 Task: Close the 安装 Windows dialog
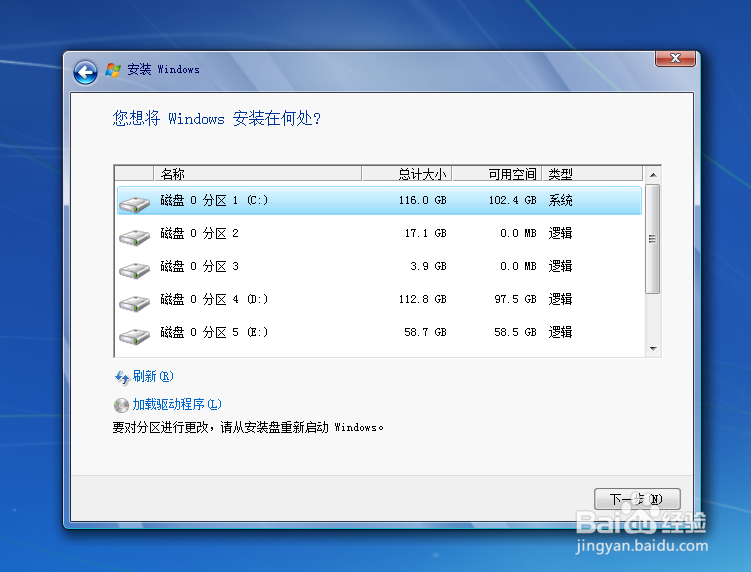675,58
